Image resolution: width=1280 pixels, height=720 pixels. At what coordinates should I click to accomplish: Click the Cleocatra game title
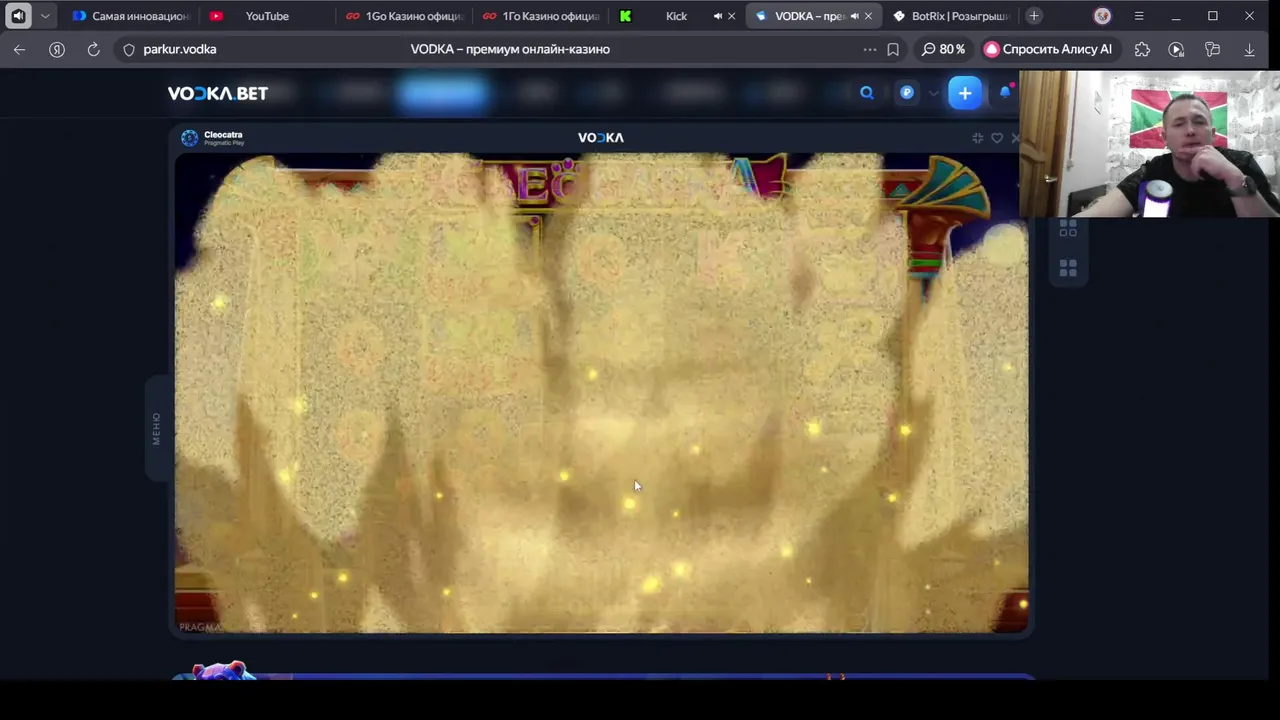(x=223, y=134)
